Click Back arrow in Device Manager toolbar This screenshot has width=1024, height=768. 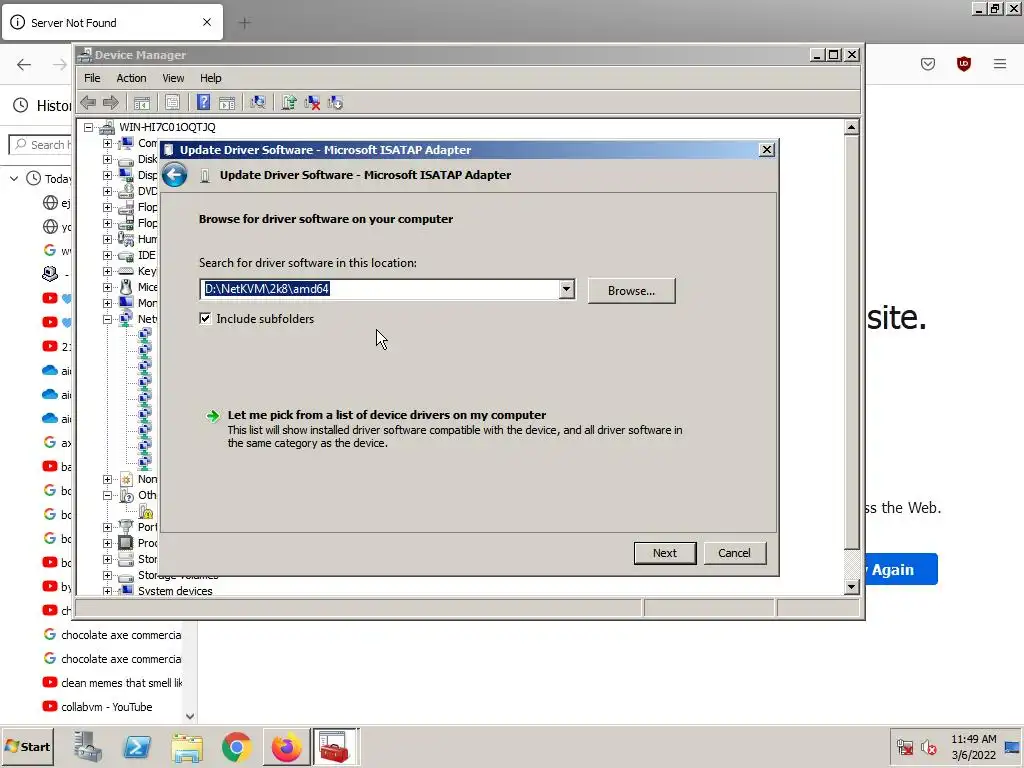[88, 103]
